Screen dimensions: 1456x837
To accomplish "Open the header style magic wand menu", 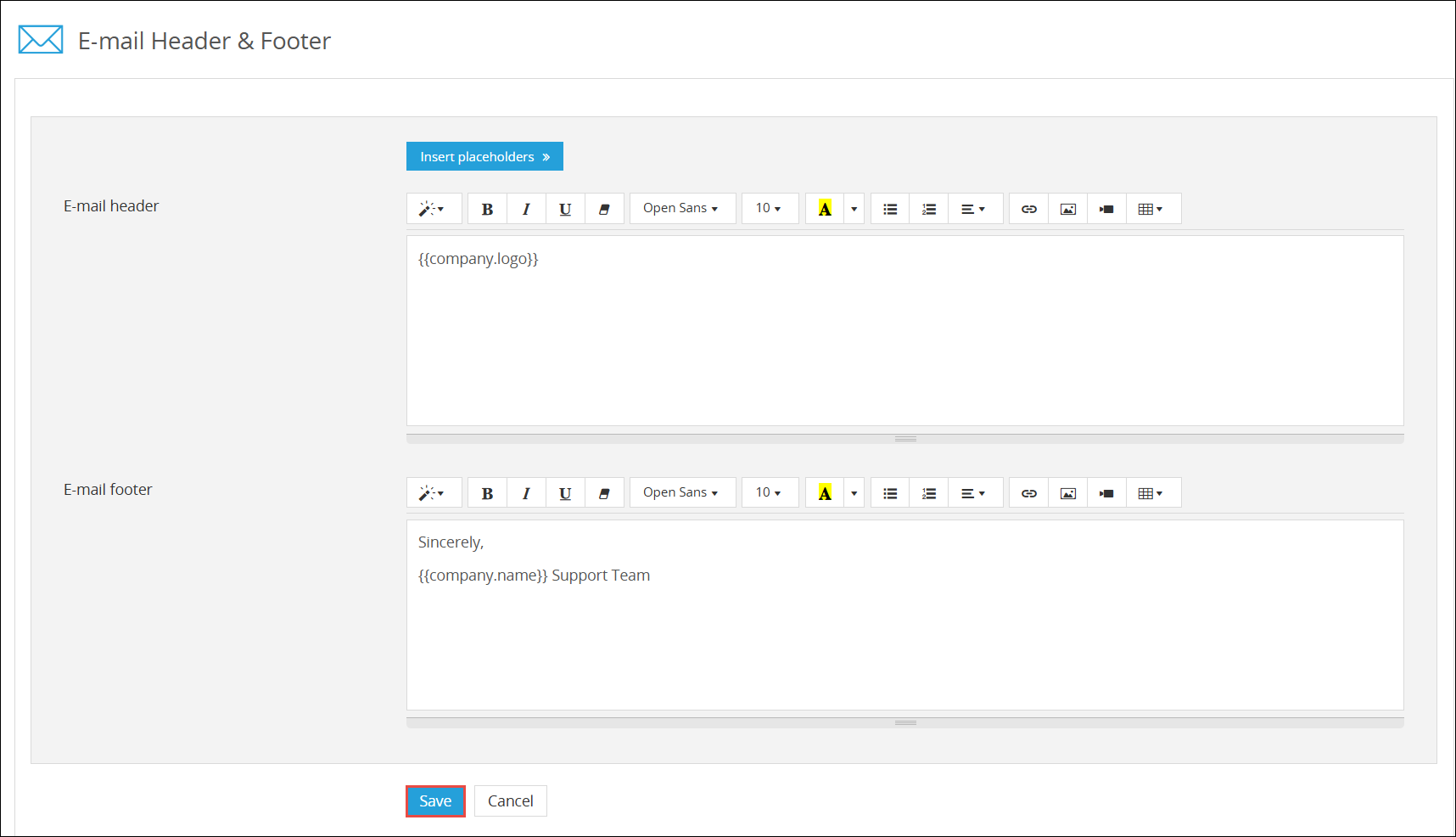I will [434, 209].
